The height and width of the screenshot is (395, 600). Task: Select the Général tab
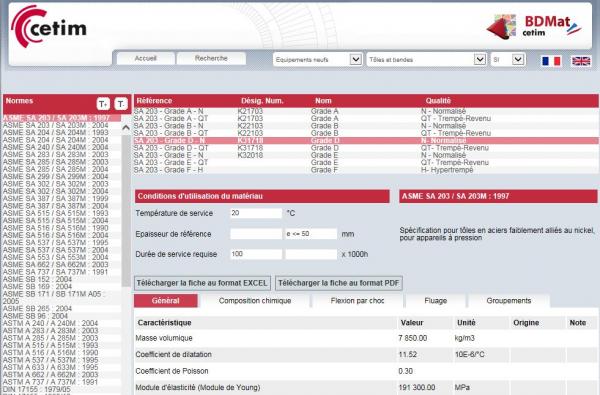[166, 300]
